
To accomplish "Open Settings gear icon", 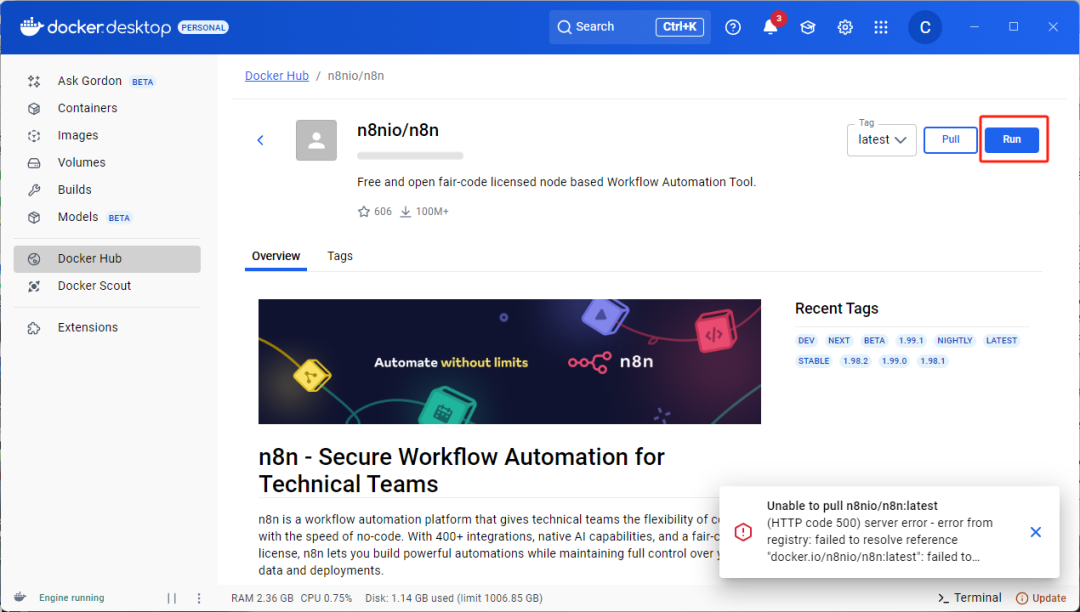I will coord(844,28).
